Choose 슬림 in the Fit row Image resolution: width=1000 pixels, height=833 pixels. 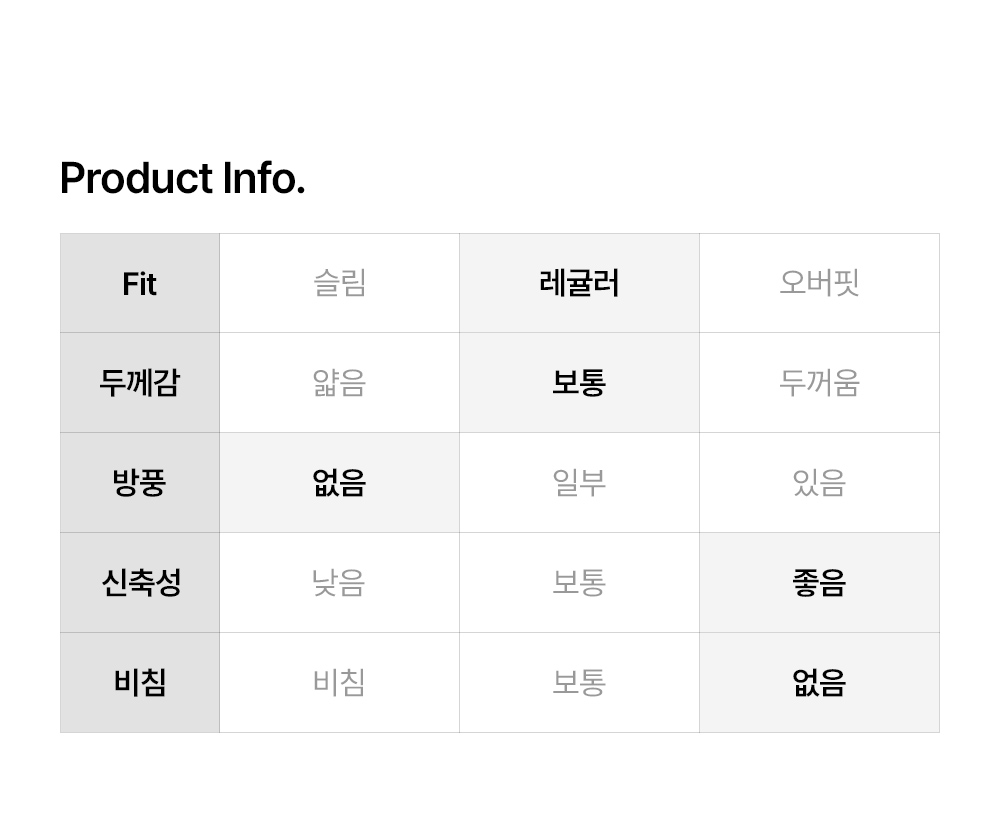click(339, 284)
